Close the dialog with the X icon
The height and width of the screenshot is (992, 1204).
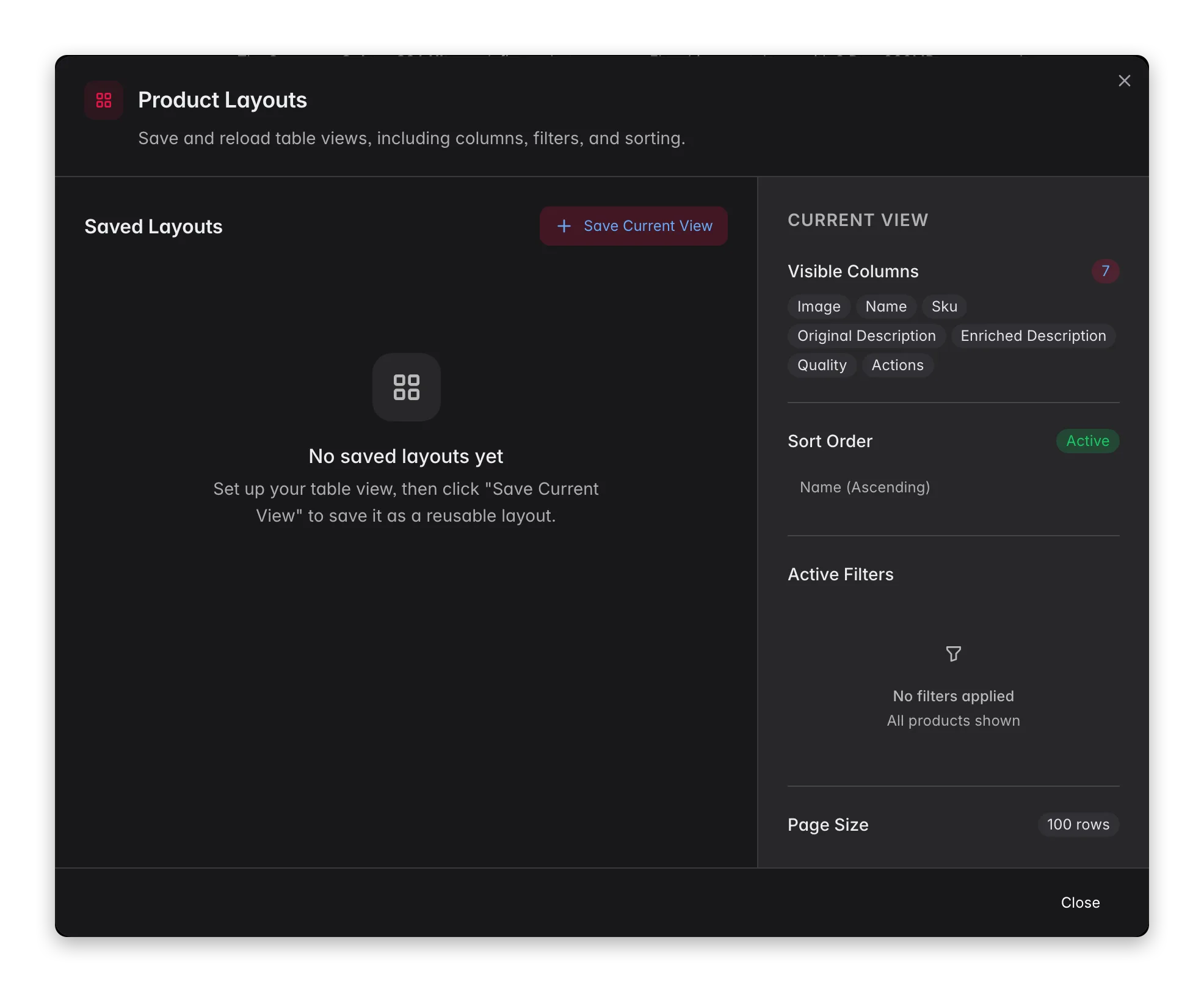[x=1124, y=81]
